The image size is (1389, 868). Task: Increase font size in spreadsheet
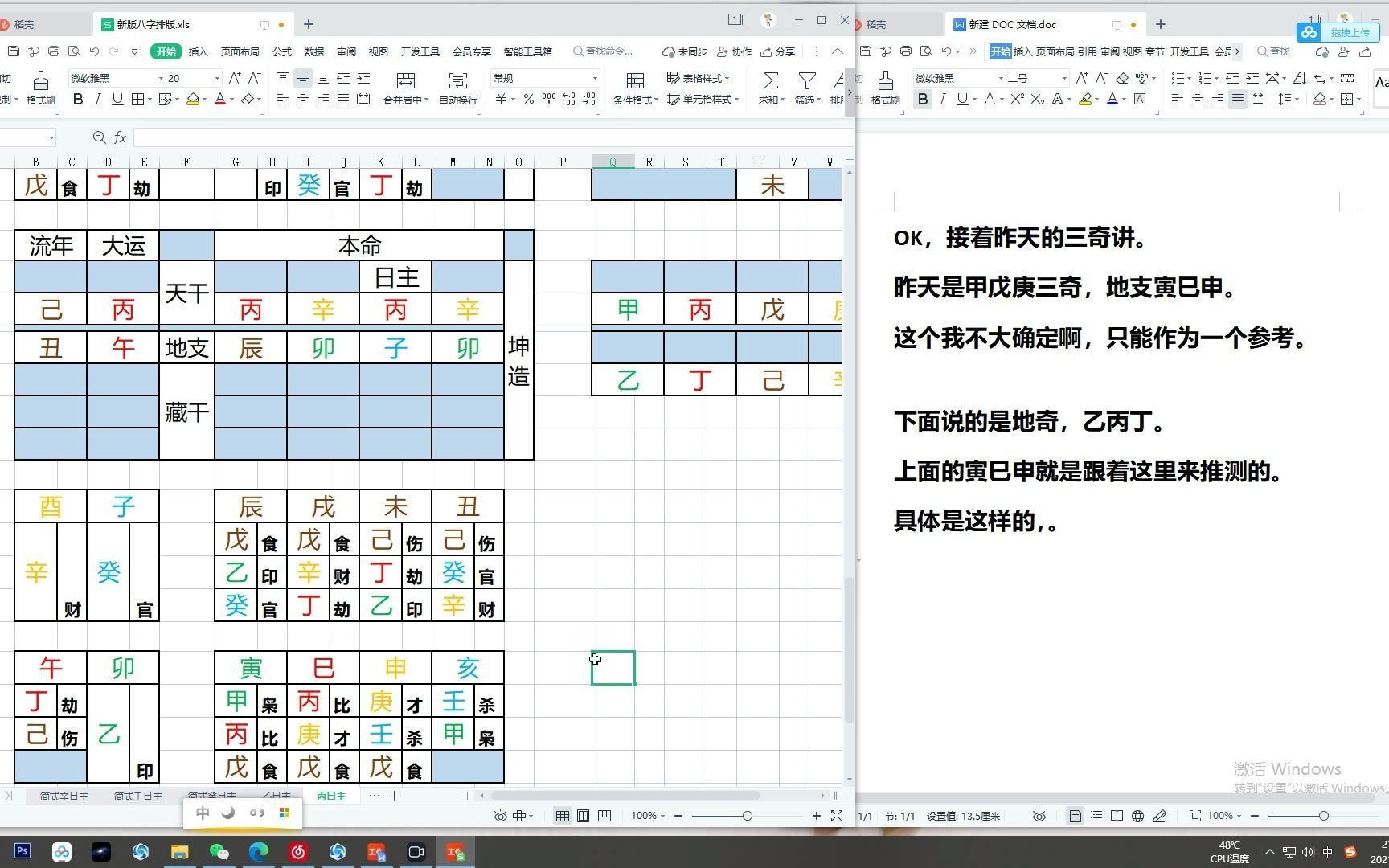click(235, 78)
